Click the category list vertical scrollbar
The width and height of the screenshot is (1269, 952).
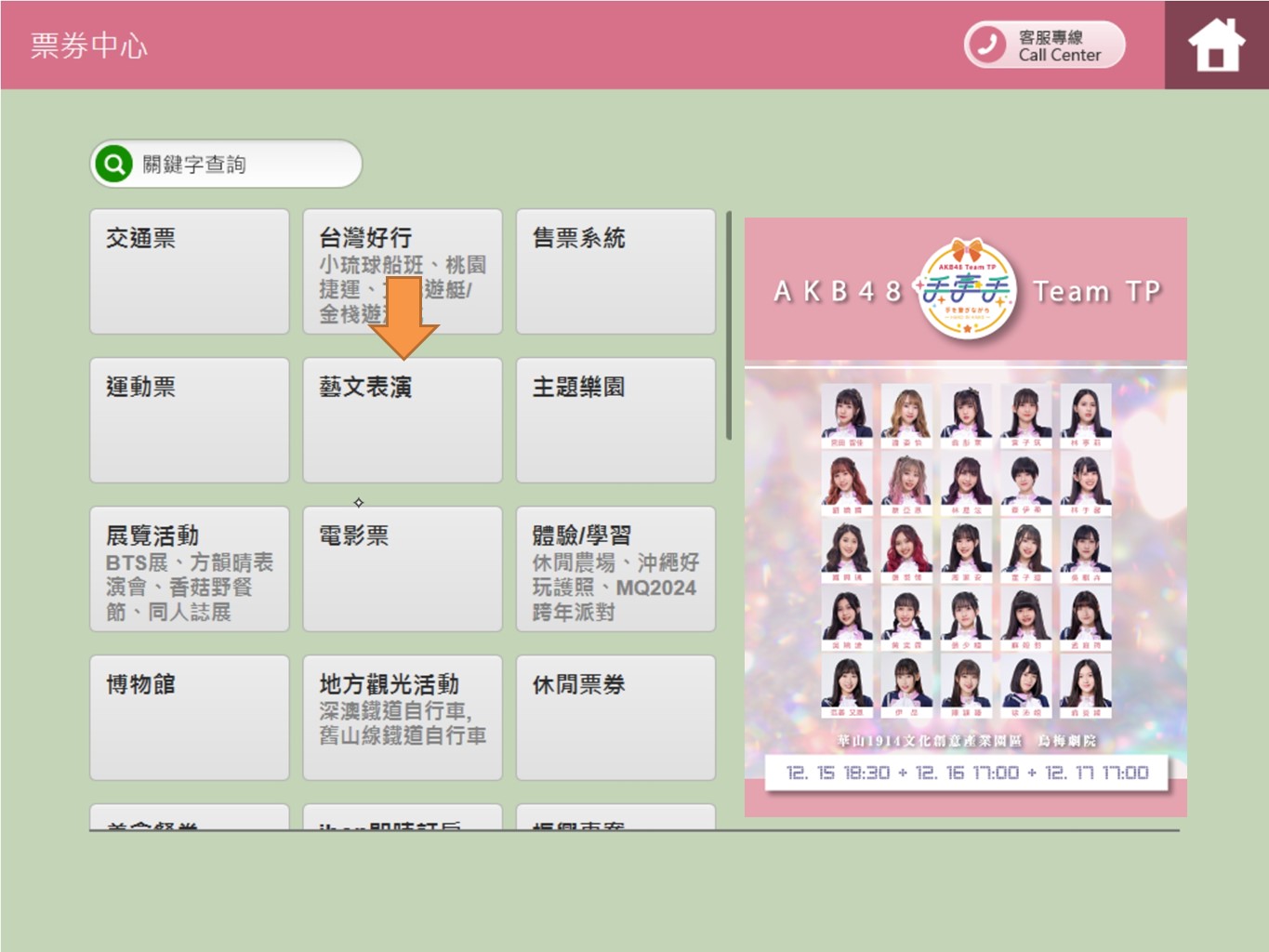point(729,325)
